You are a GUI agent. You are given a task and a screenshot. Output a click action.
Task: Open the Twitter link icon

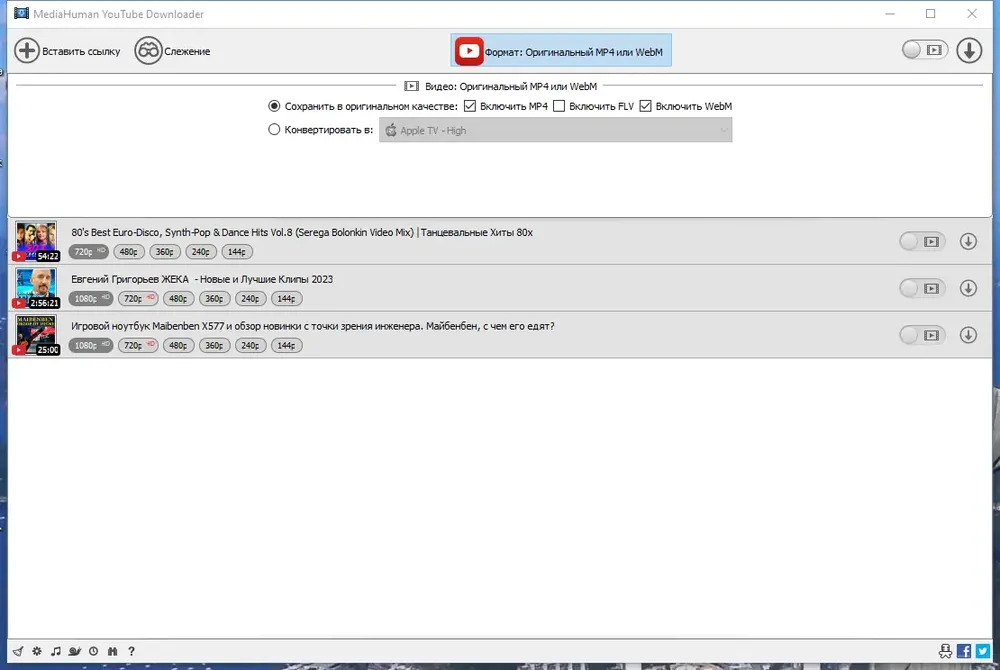[983, 651]
